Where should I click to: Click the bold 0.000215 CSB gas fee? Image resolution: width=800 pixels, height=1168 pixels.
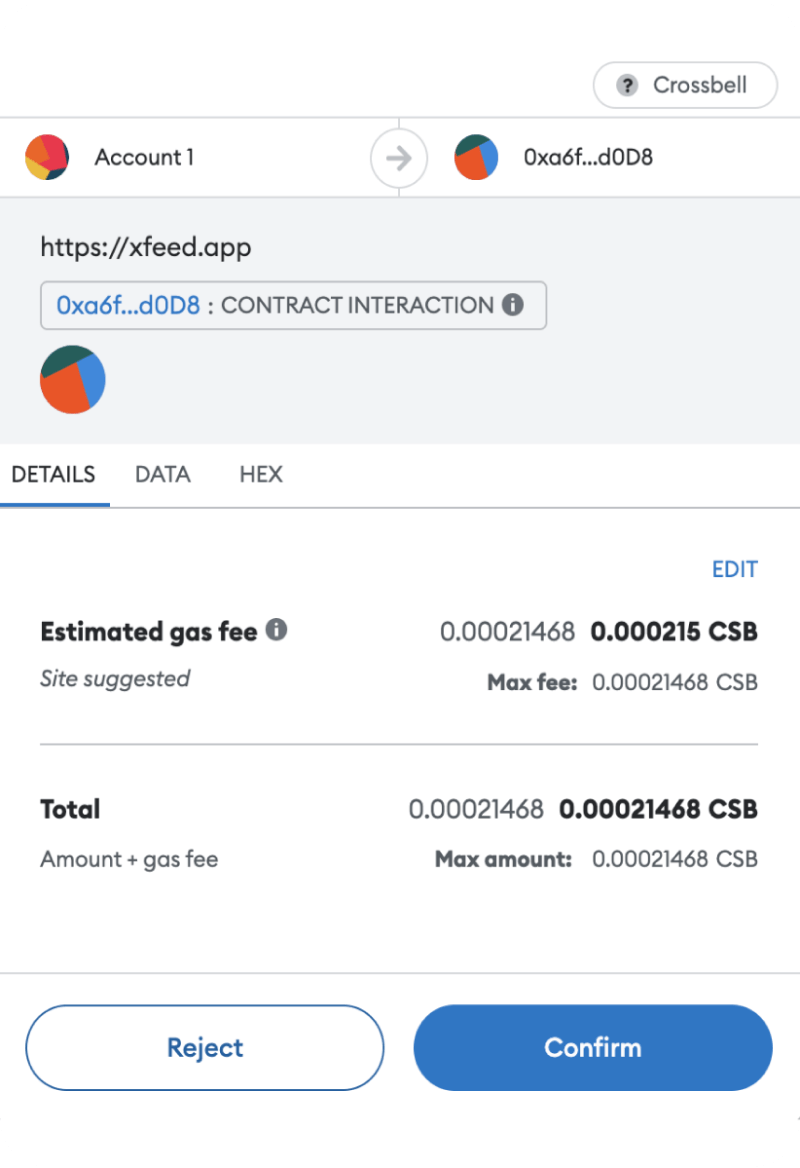(x=674, y=631)
